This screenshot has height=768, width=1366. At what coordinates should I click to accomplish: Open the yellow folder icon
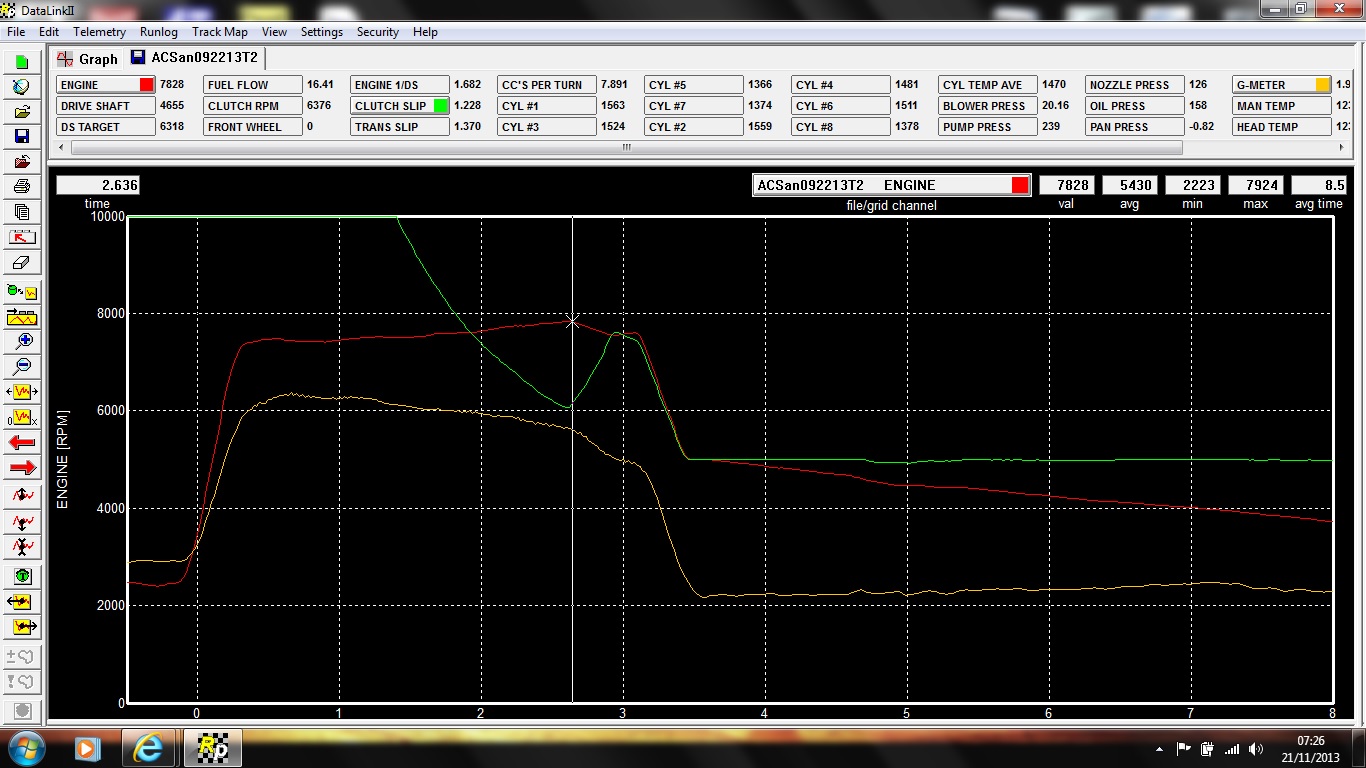pos(22,111)
